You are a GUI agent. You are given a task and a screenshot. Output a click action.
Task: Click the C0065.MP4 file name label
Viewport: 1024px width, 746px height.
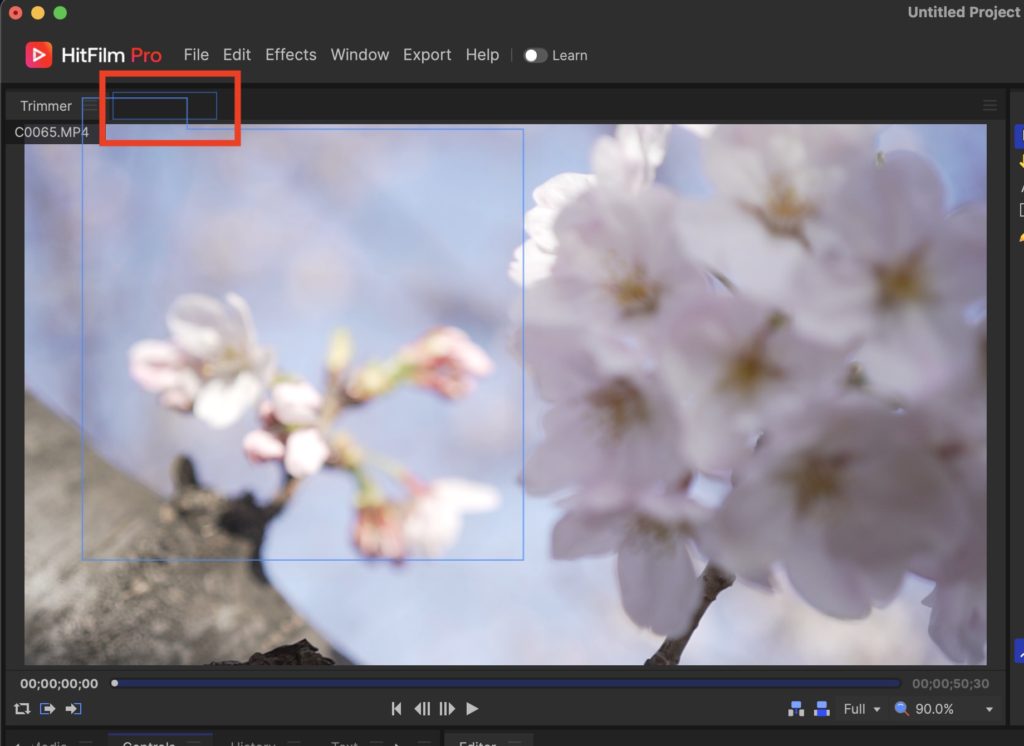(51, 132)
